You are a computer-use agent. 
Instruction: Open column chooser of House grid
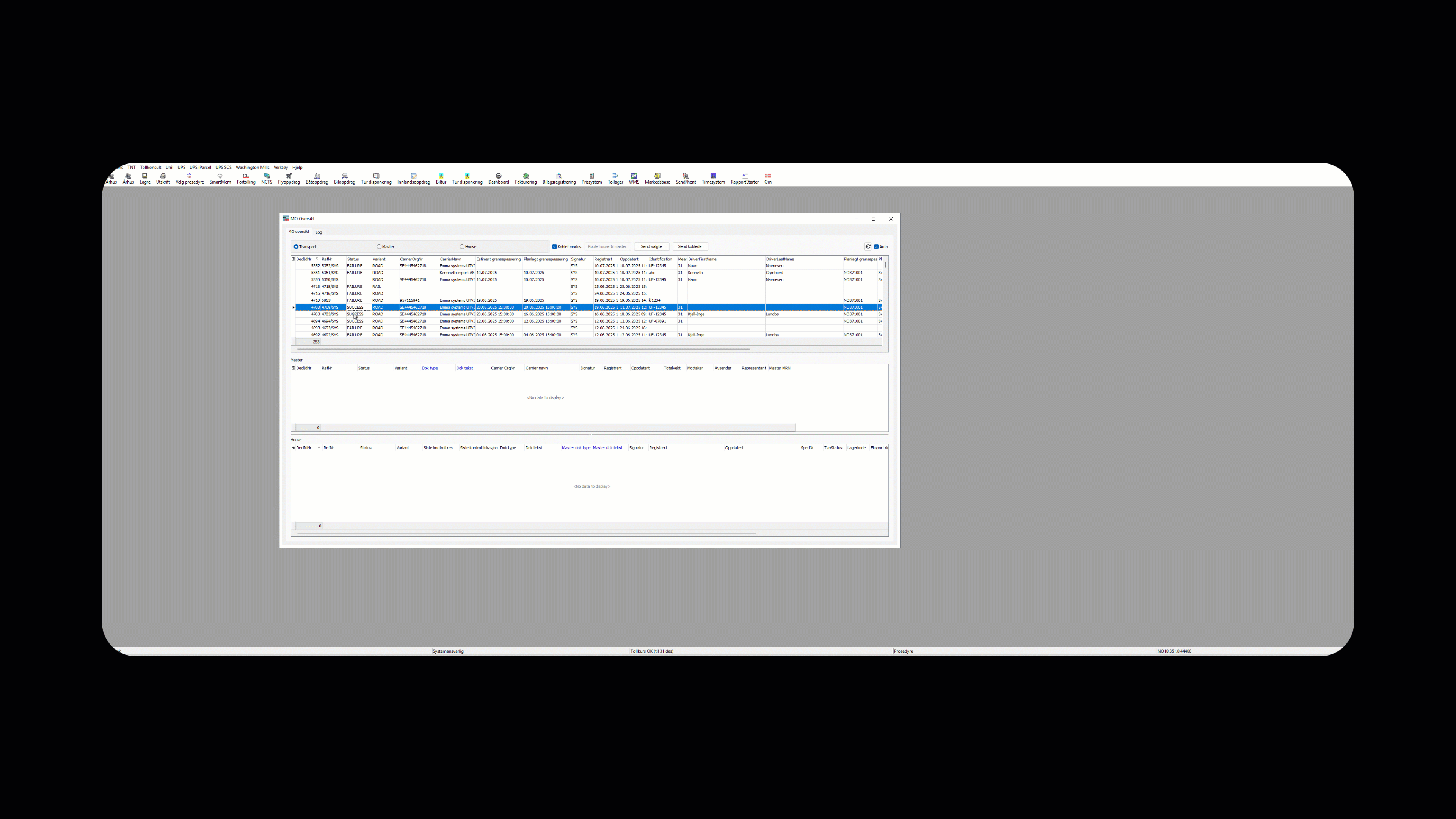(293, 448)
